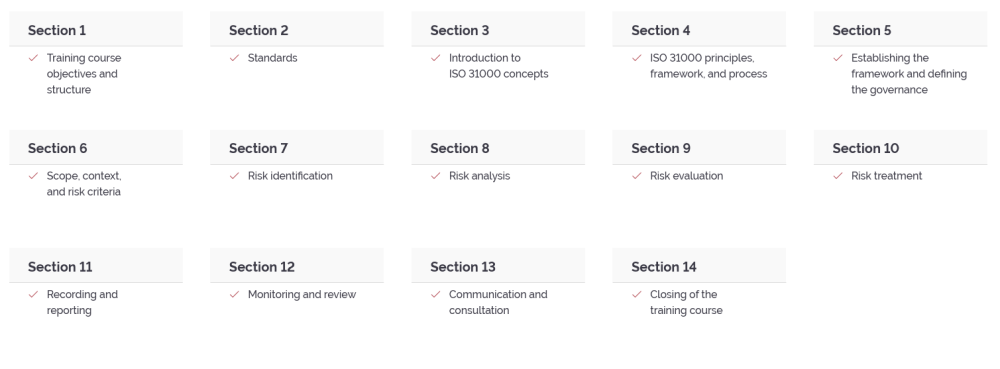Click Scope, context, and risk criteria text
Viewport: 1000px width, 369px height.
(84, 184)
